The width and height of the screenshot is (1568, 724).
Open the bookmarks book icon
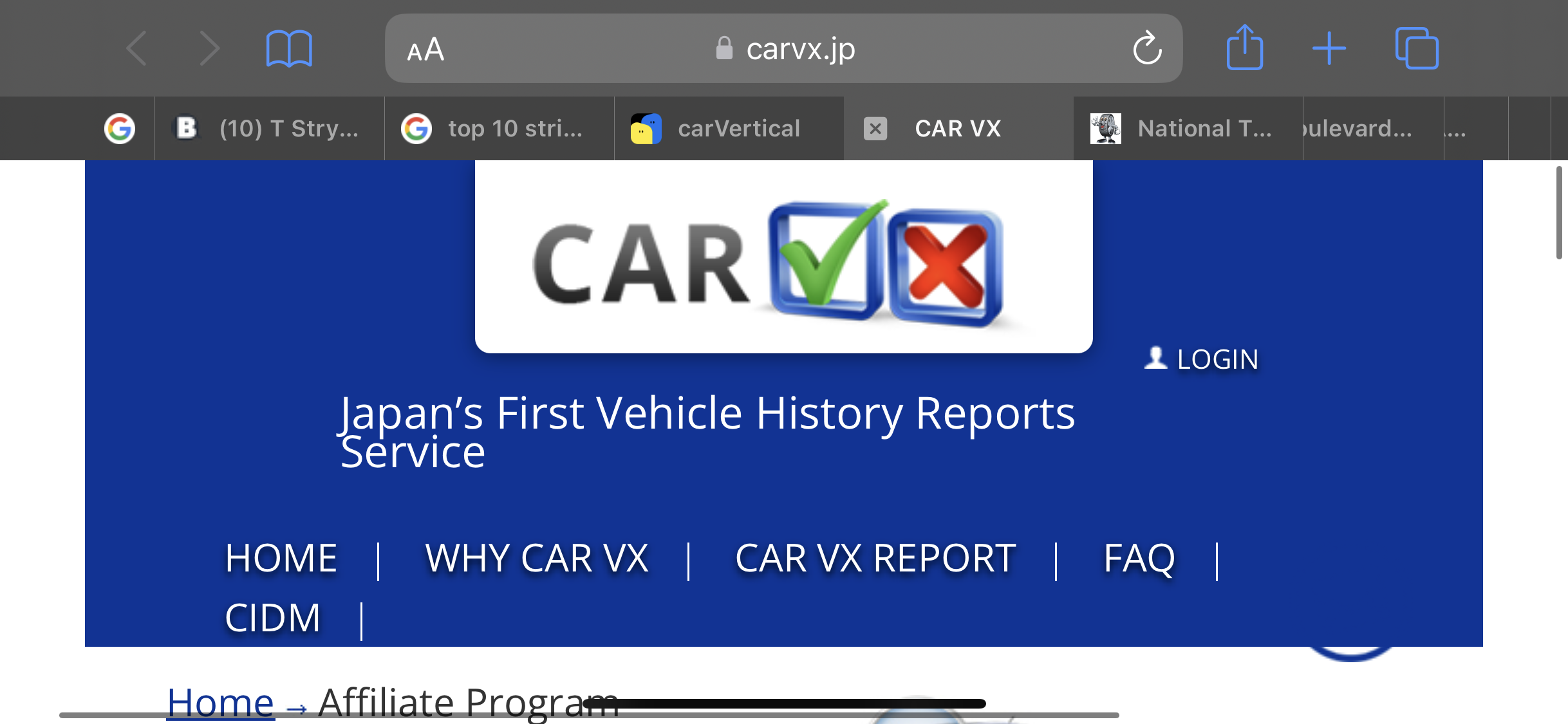click(x=289, y=48)
